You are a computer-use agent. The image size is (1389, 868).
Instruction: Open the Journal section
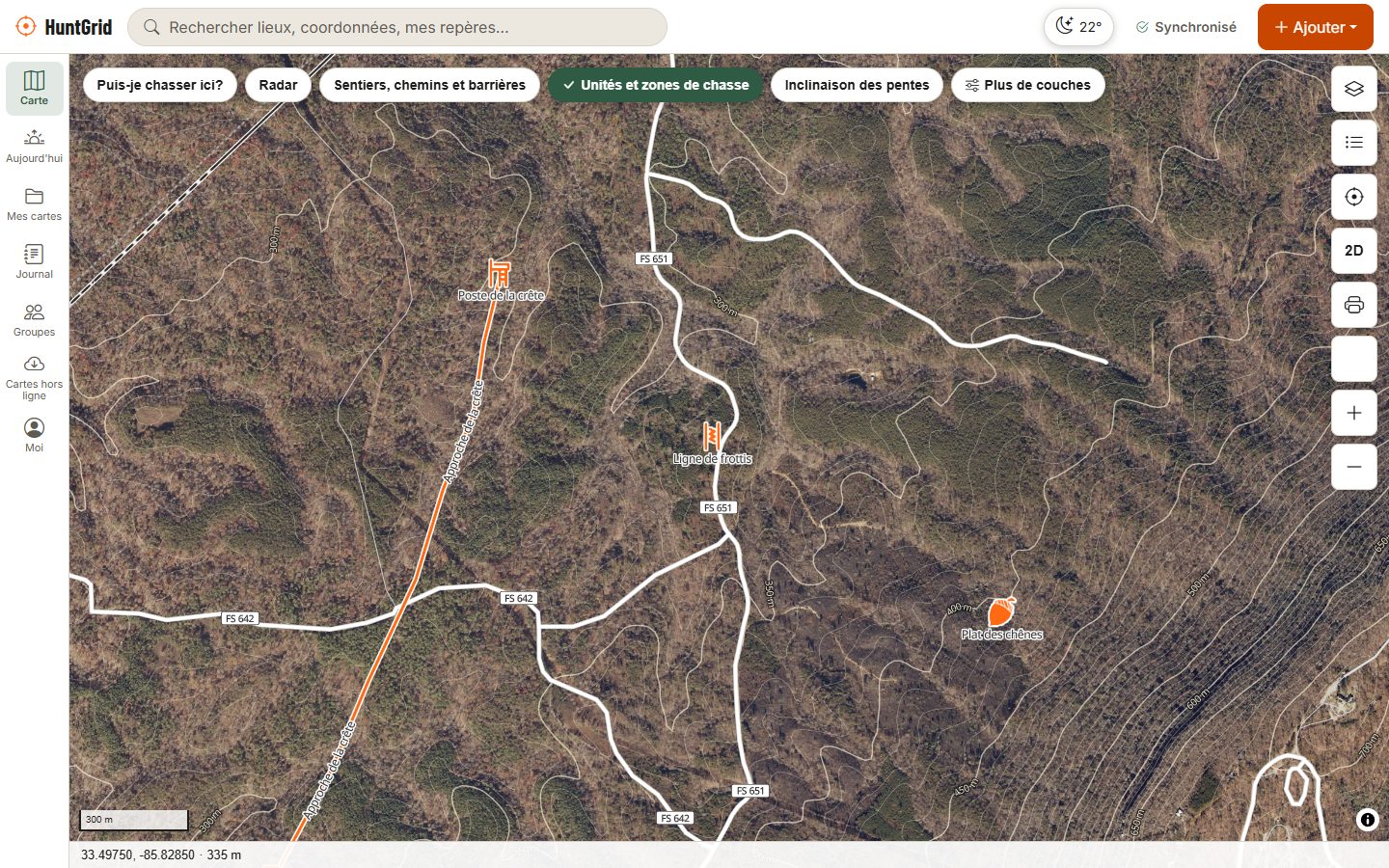34,262
